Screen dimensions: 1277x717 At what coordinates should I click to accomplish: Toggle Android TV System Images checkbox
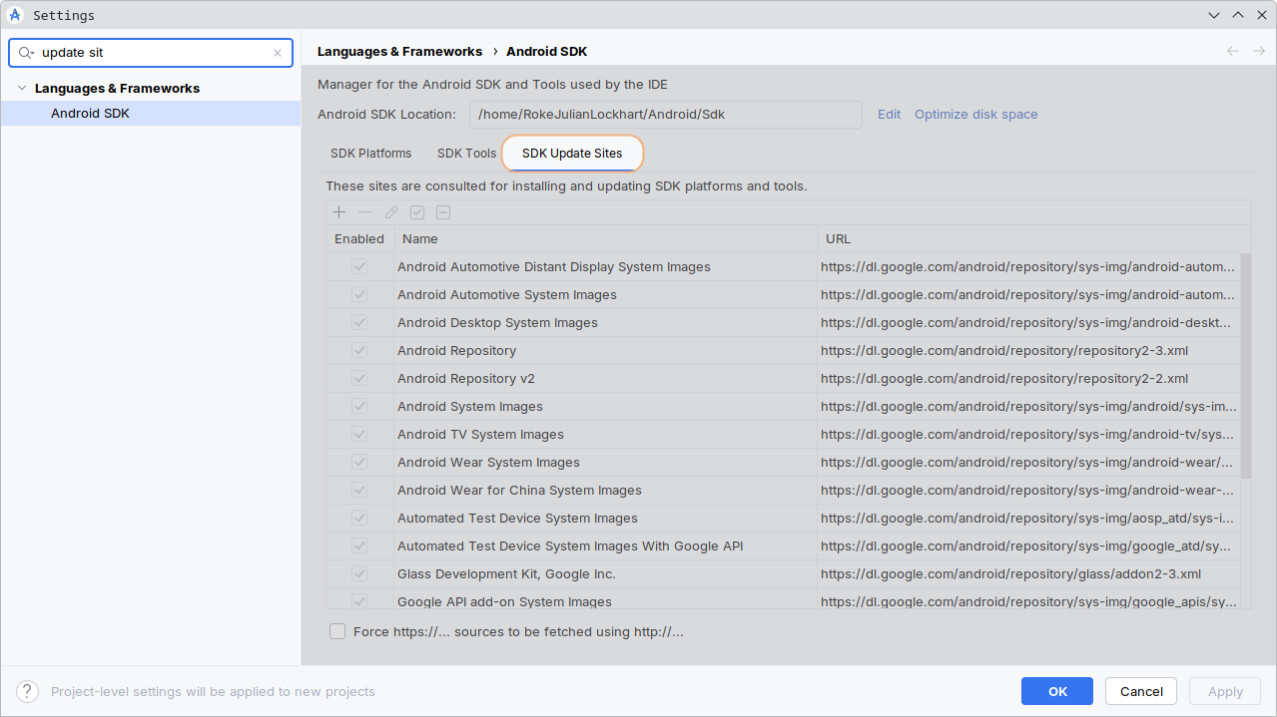click(x=359, y=435)
